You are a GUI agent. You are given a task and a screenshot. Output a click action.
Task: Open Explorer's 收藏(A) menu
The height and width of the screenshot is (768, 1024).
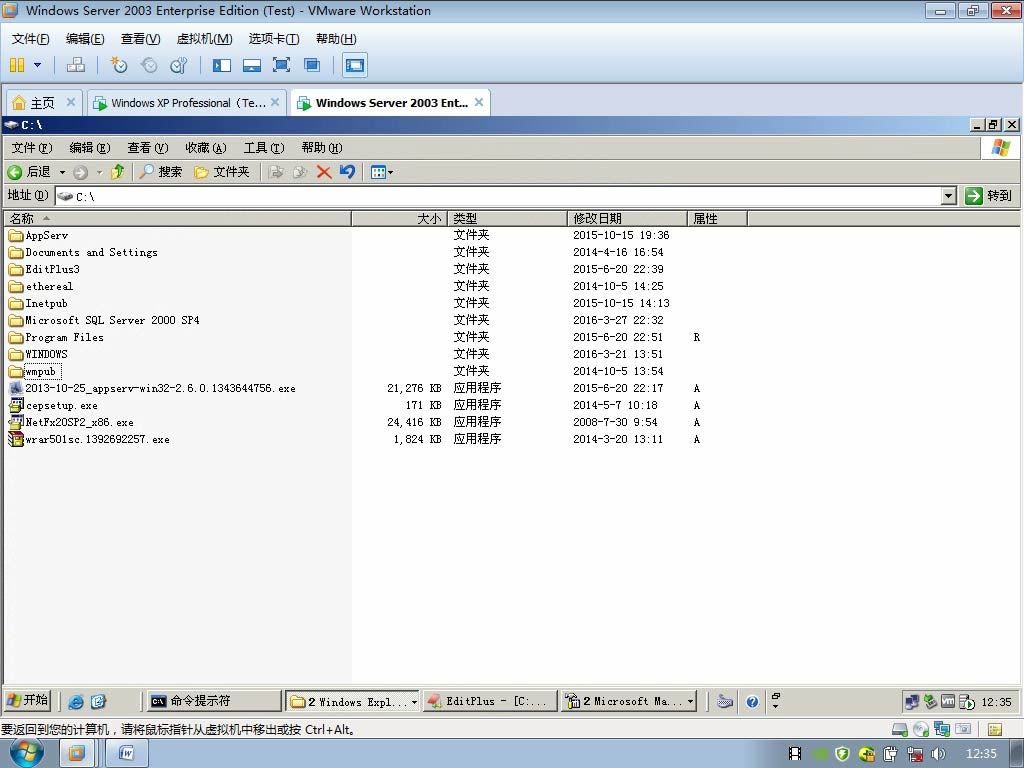[x=206, y=148]
